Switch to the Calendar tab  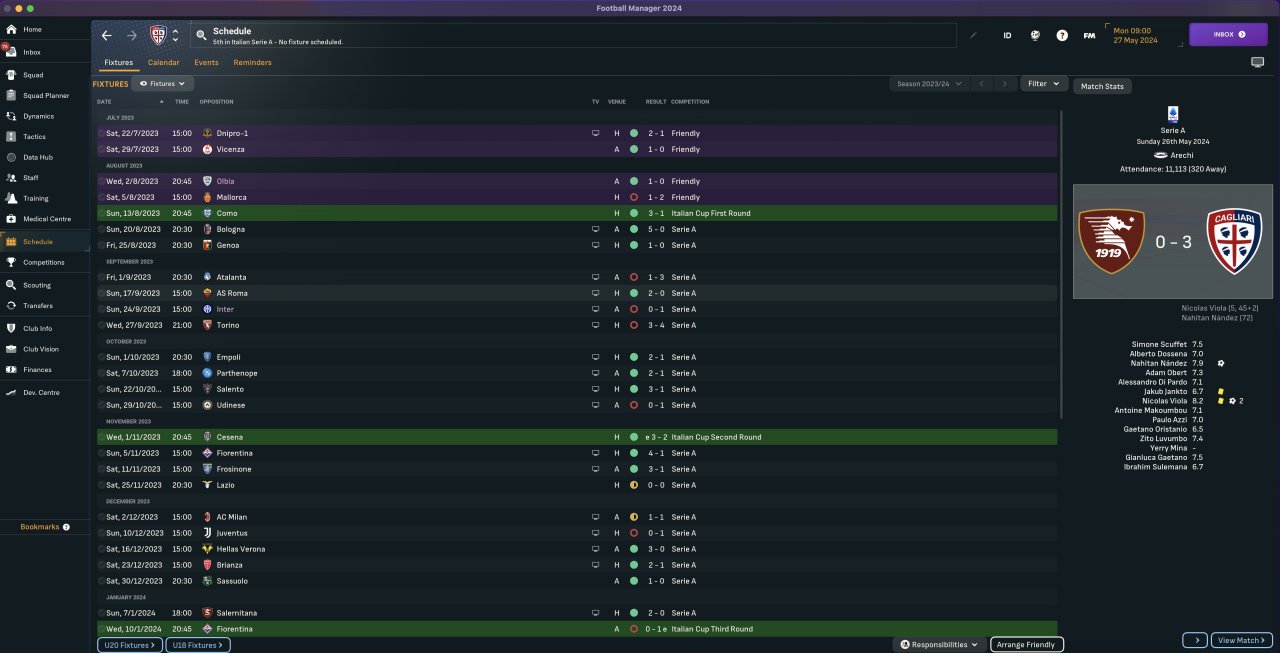point(164,63)
